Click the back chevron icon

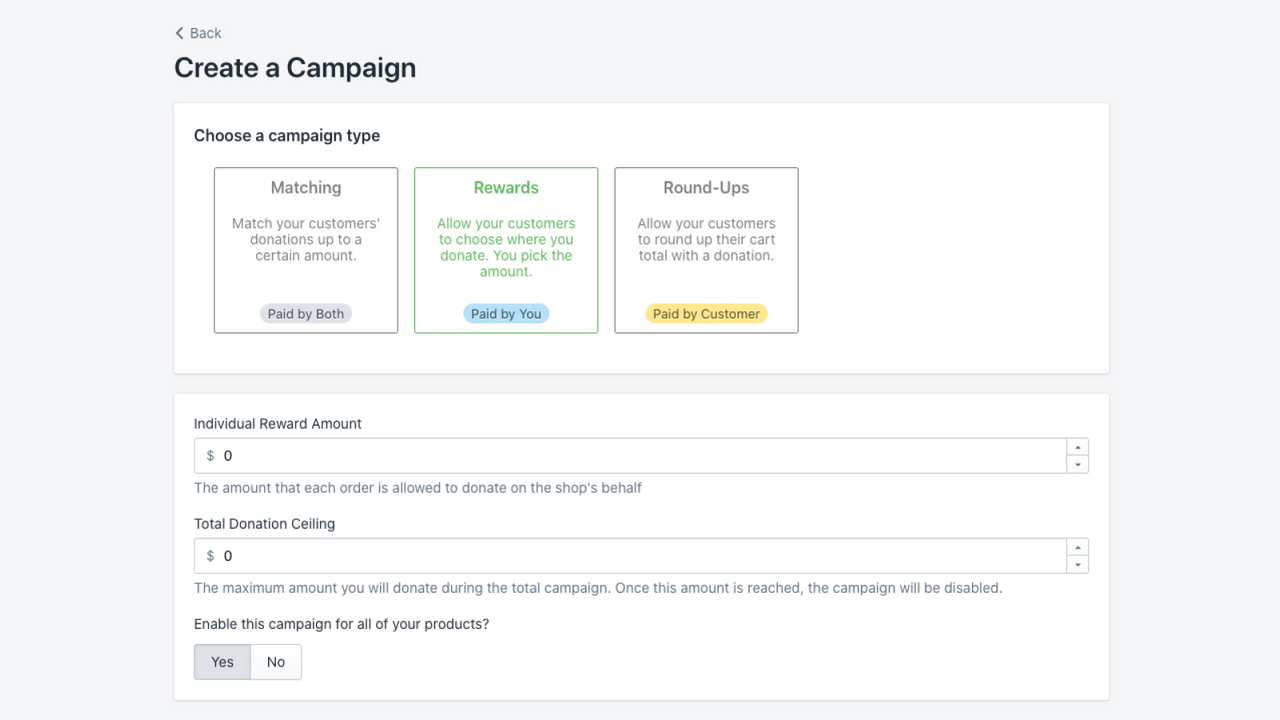click(x=179, y=33)
